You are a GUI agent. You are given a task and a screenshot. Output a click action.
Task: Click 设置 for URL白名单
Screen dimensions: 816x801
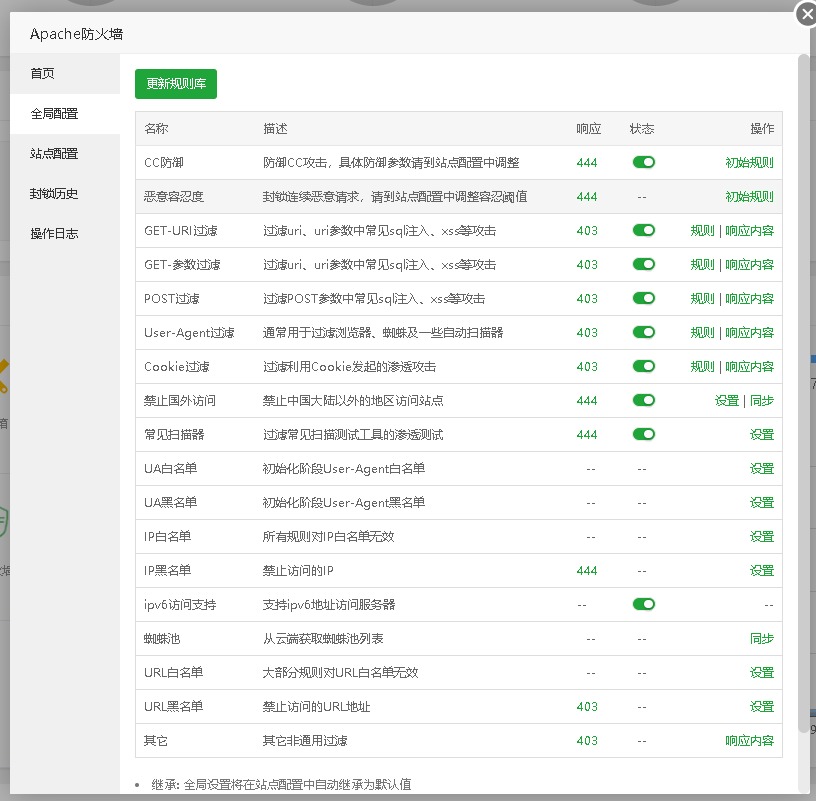pos(762,673)
